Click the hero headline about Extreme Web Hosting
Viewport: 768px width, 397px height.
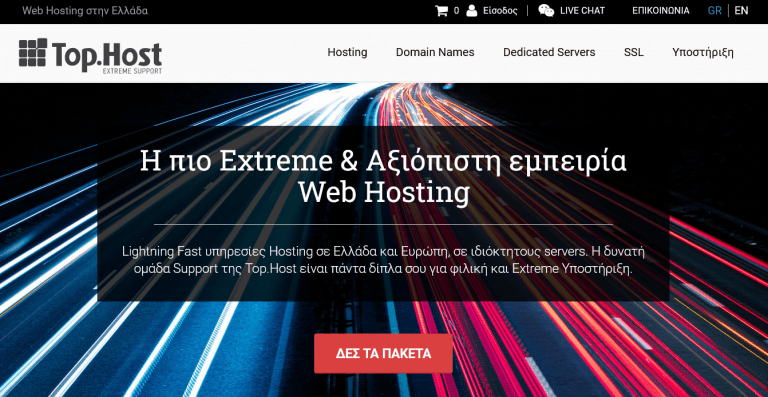384,177
